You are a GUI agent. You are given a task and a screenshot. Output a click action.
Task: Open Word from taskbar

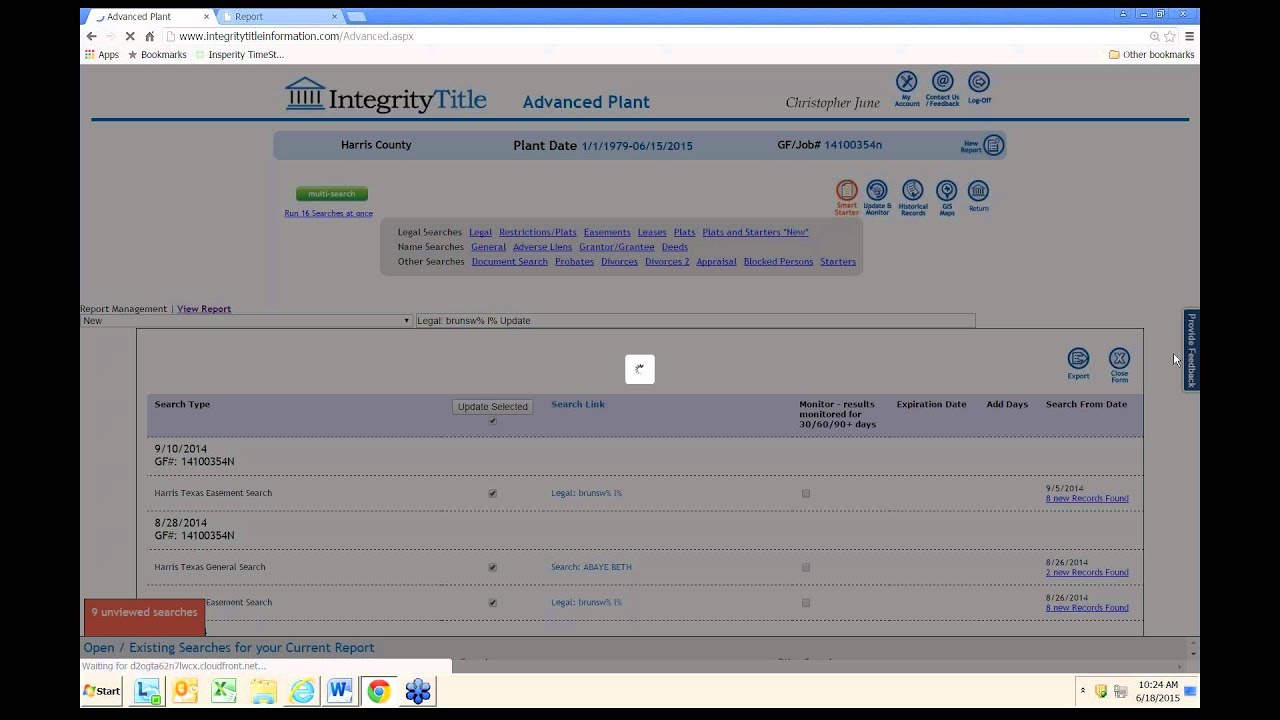(x=340, y=691)
